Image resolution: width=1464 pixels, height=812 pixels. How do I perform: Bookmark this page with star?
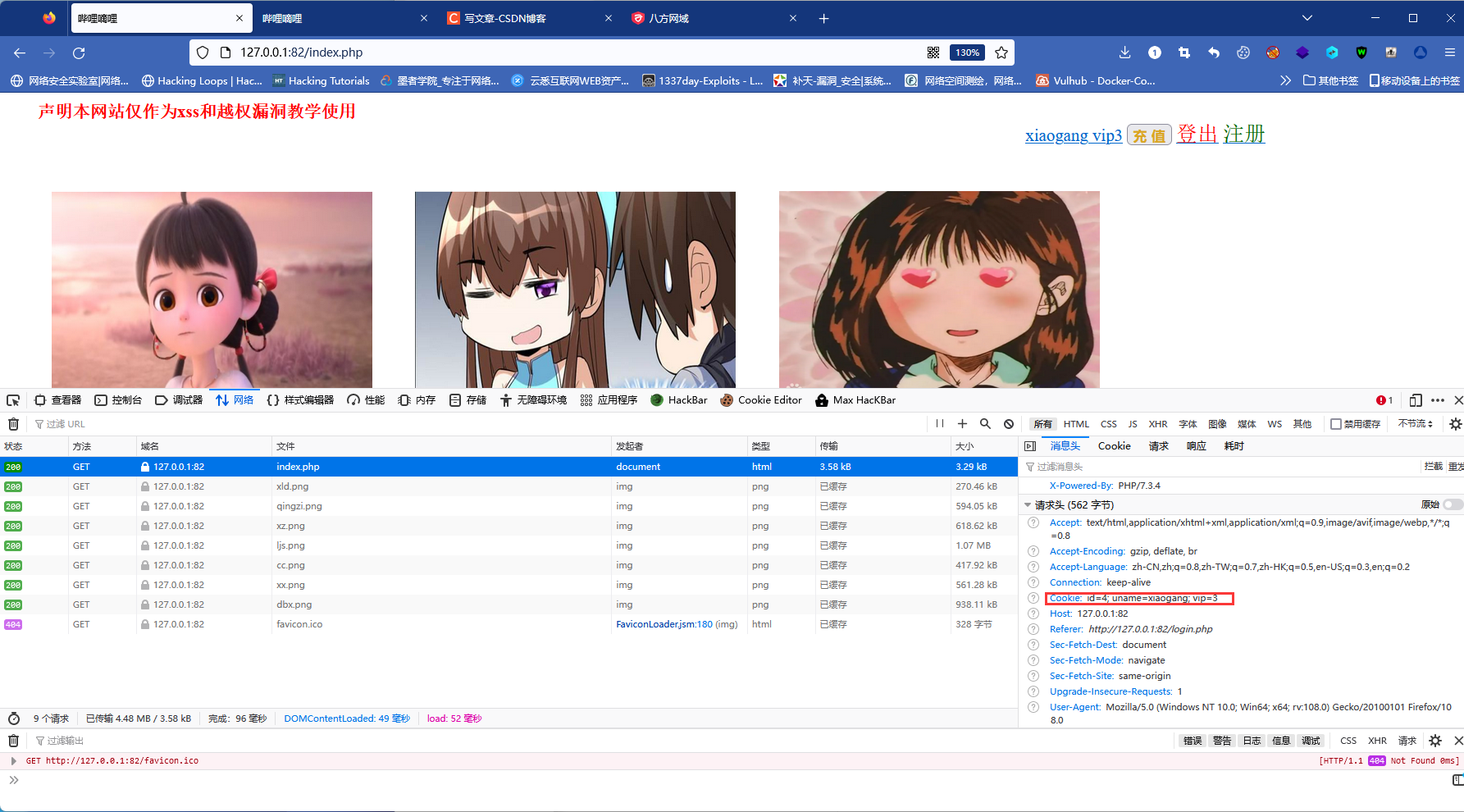[1001, 52]
